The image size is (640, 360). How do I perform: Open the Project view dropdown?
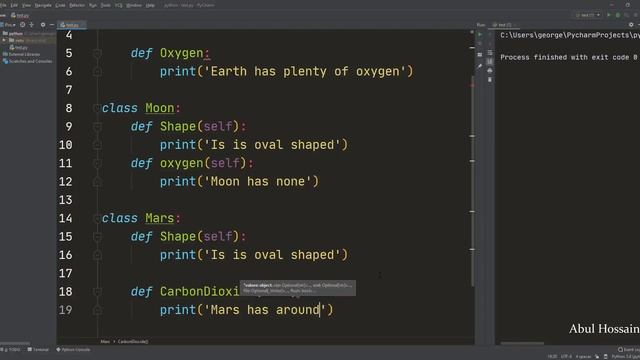click(x=9, y=25)
